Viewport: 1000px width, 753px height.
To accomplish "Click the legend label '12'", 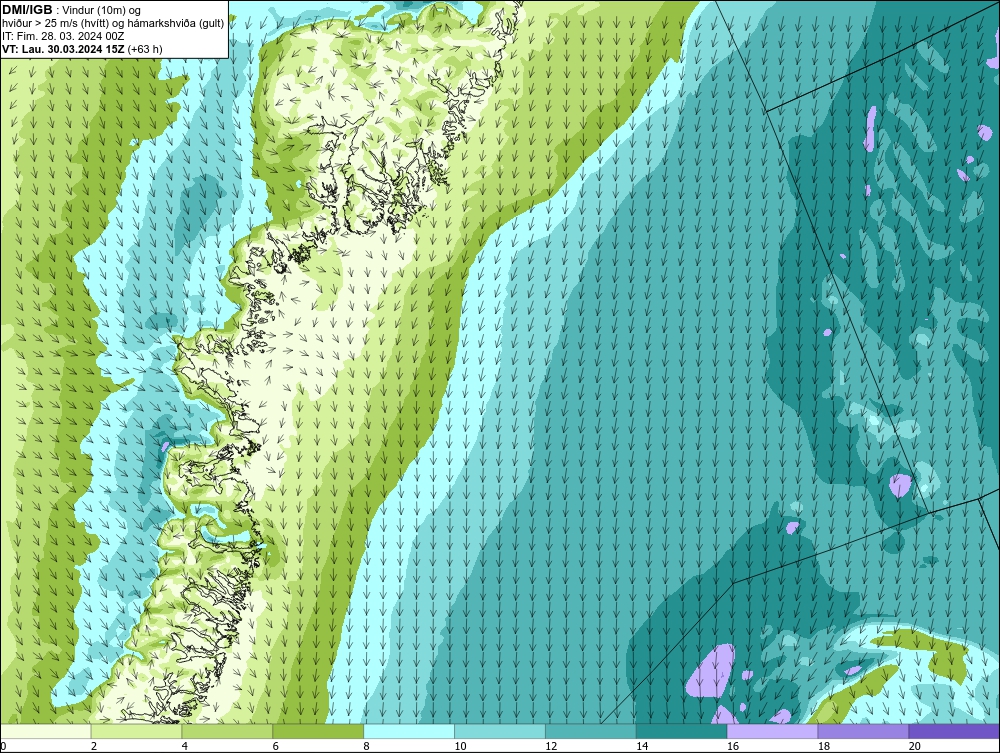I will 551,746.
